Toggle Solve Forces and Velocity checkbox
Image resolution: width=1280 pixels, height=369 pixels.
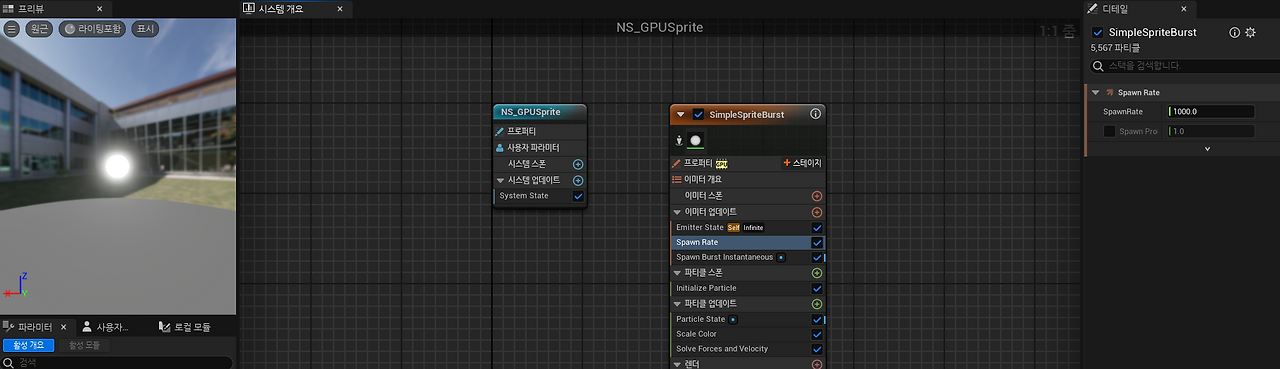(817, 349)
